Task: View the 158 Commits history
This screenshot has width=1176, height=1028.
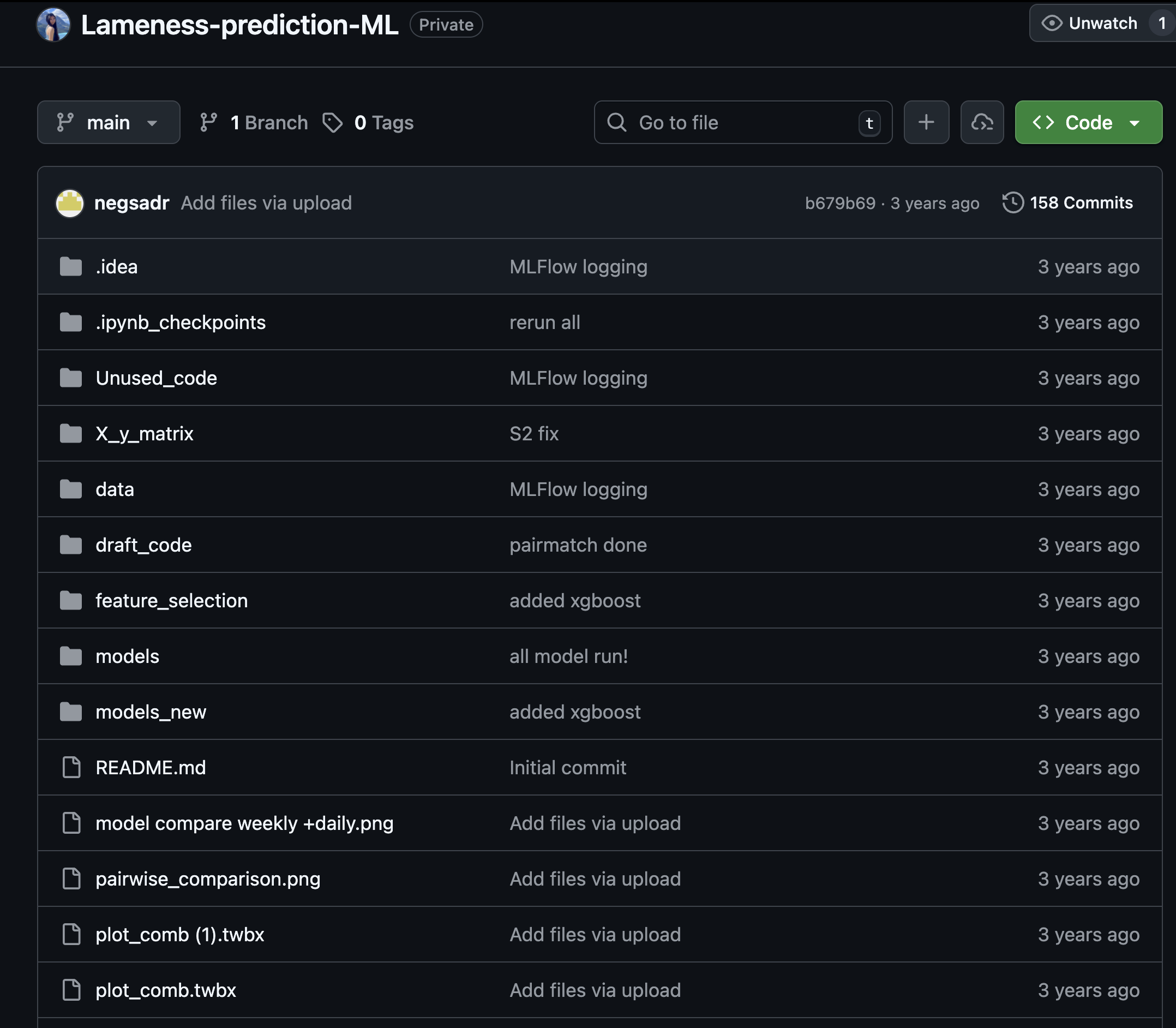Action: point(1081,202)
